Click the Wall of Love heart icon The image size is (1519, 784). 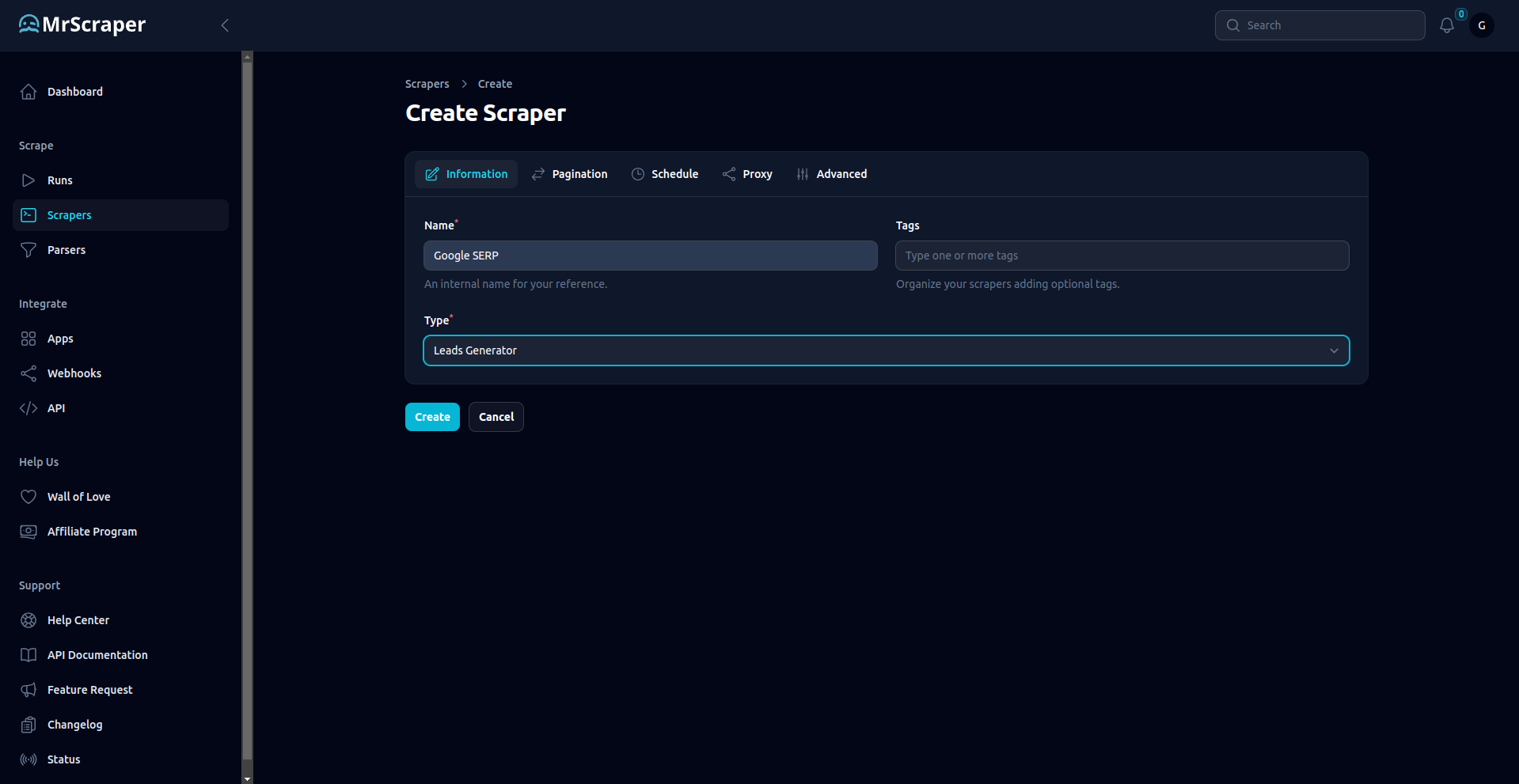[x=28, y=497]
